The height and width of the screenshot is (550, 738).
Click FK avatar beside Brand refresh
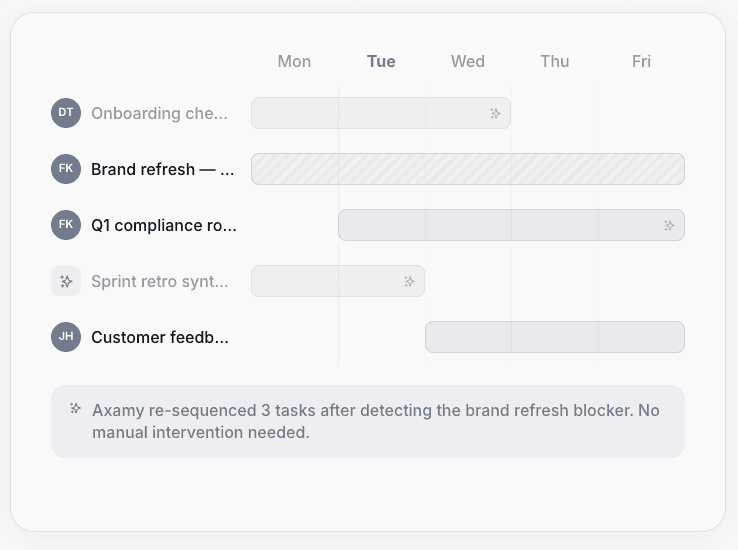coord(65,169)
